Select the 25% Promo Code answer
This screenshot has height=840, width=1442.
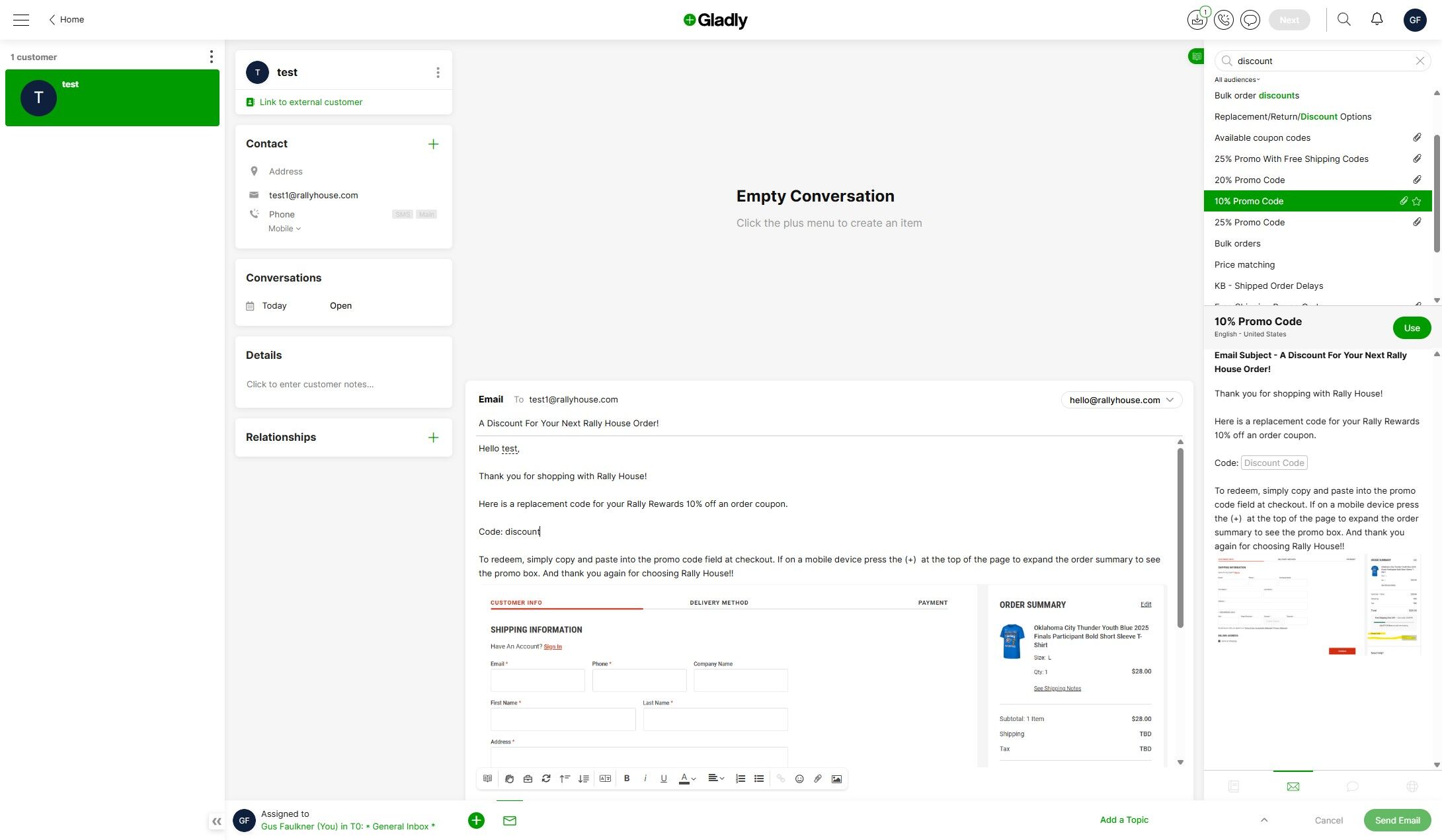coord(1318,222)
